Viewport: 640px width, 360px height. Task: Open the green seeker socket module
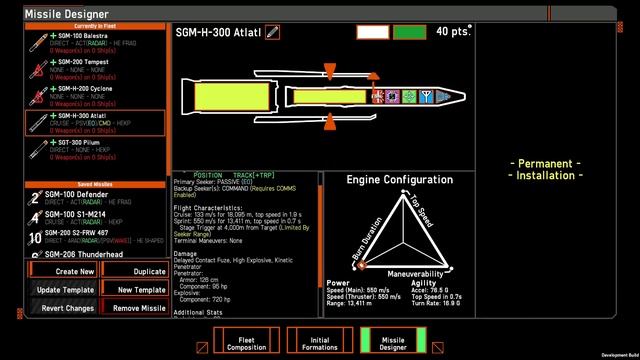coord(409,97)
